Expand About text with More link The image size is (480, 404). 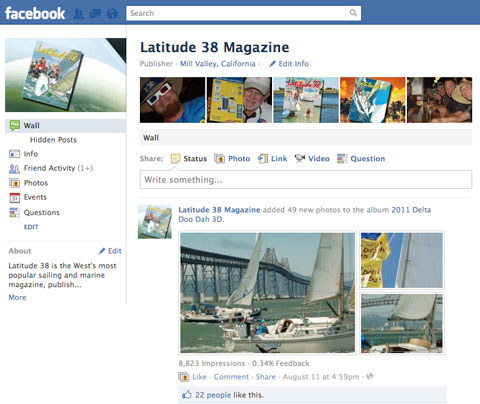pos(17,297)
